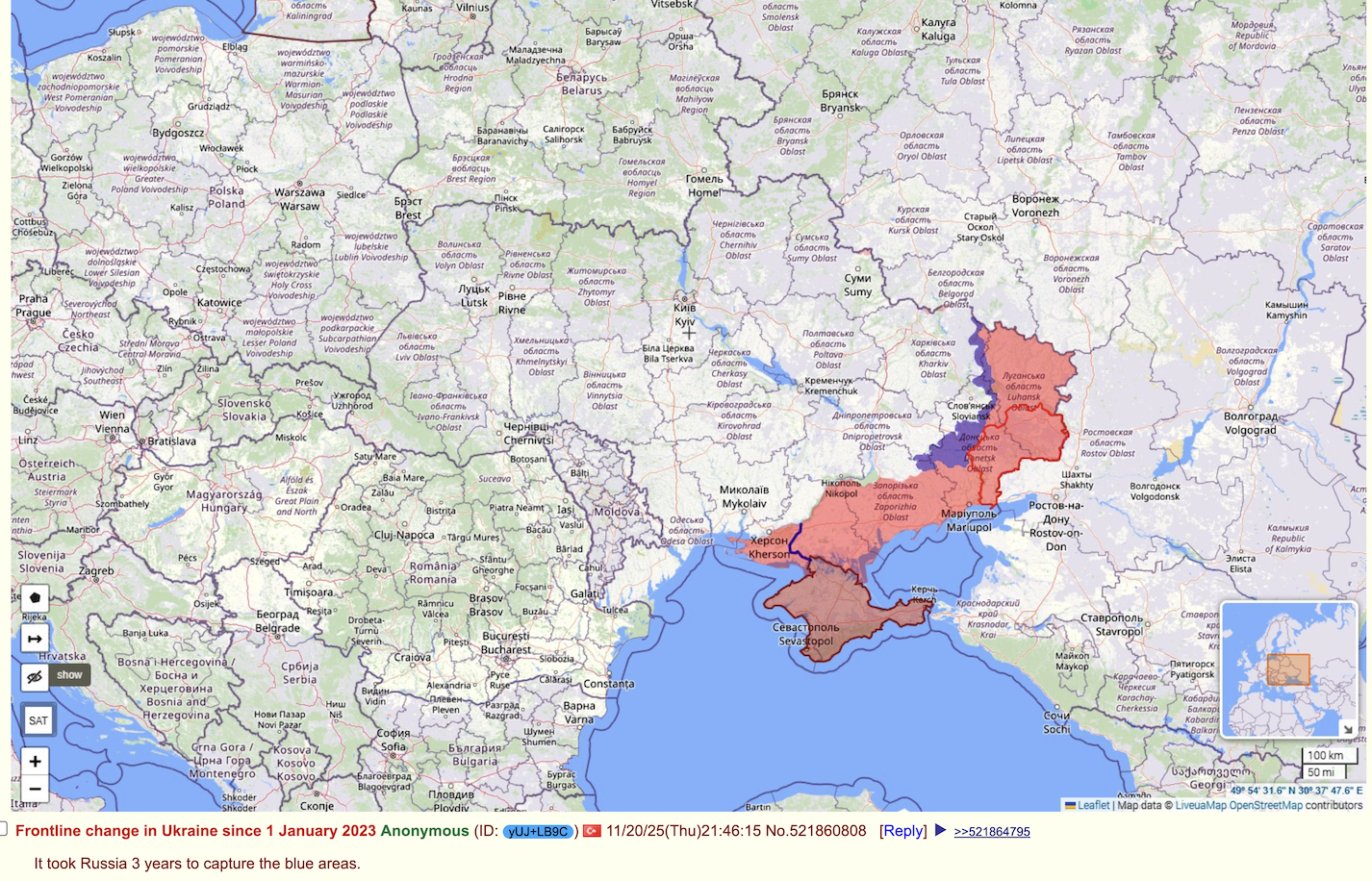
Task: Tick the post selection checkbox
Action: (4, 829)
